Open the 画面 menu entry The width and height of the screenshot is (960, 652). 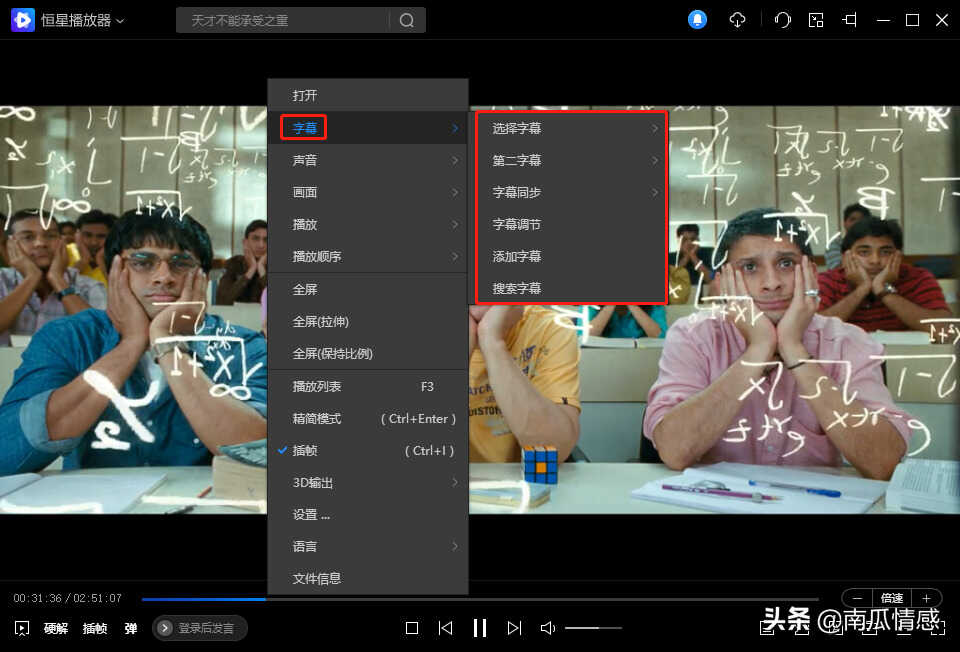pos(368,192)
